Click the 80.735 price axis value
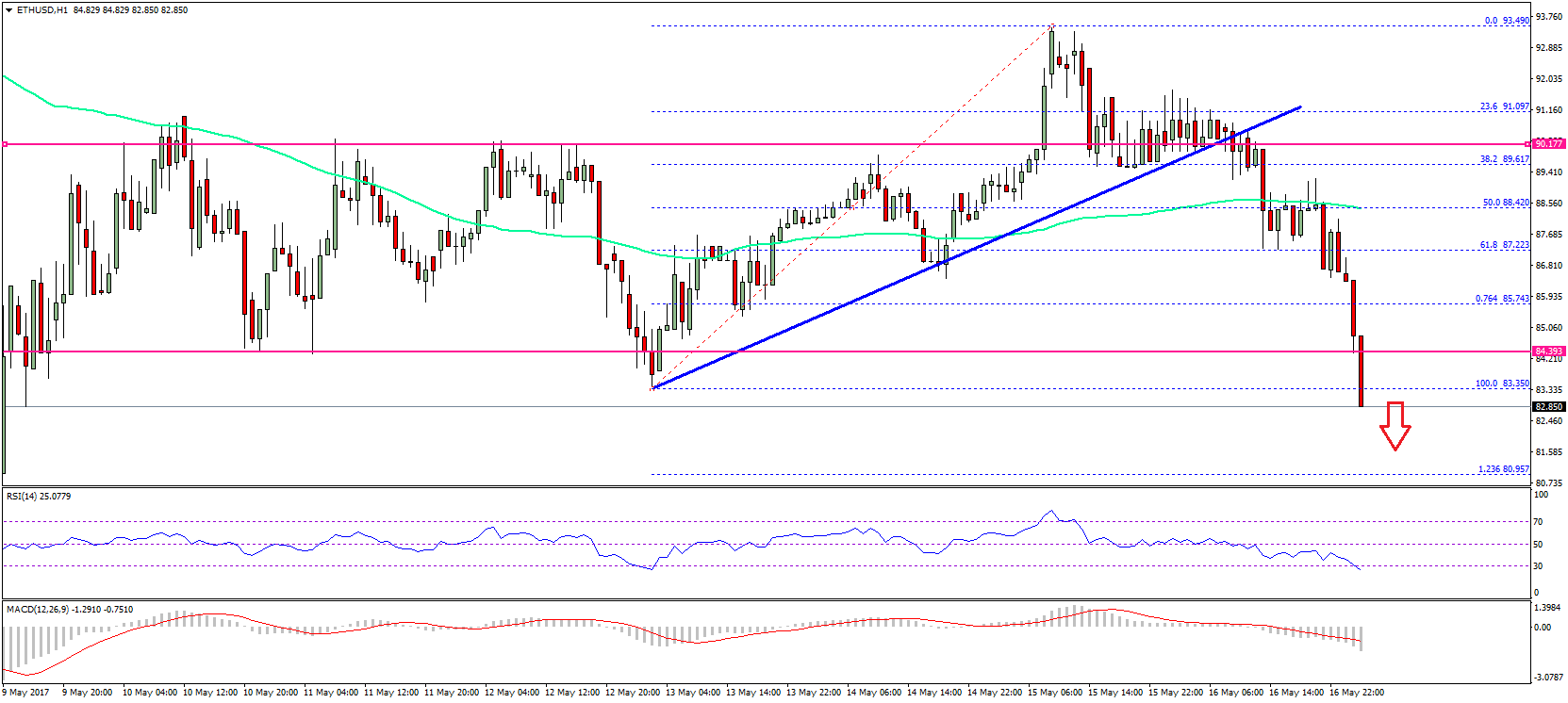1568x703 pixels. 1549,483
